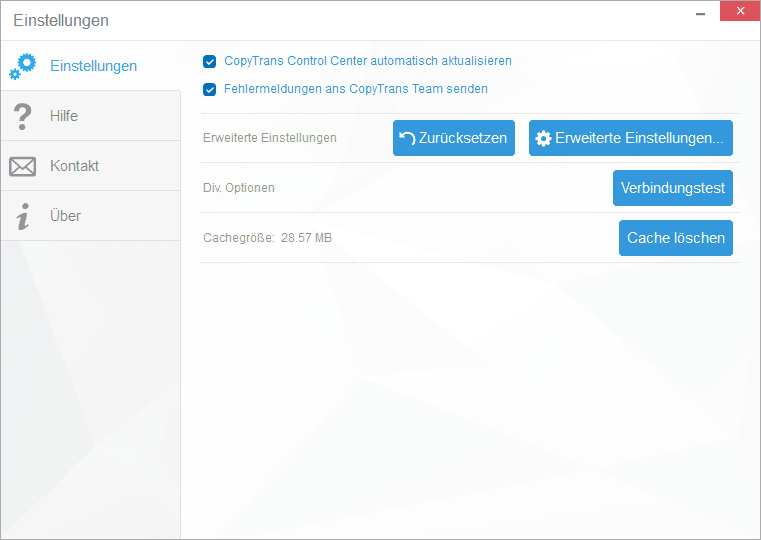
Task: Open Erweiterte Einstellungen... button label
Action: pos(639,138)
